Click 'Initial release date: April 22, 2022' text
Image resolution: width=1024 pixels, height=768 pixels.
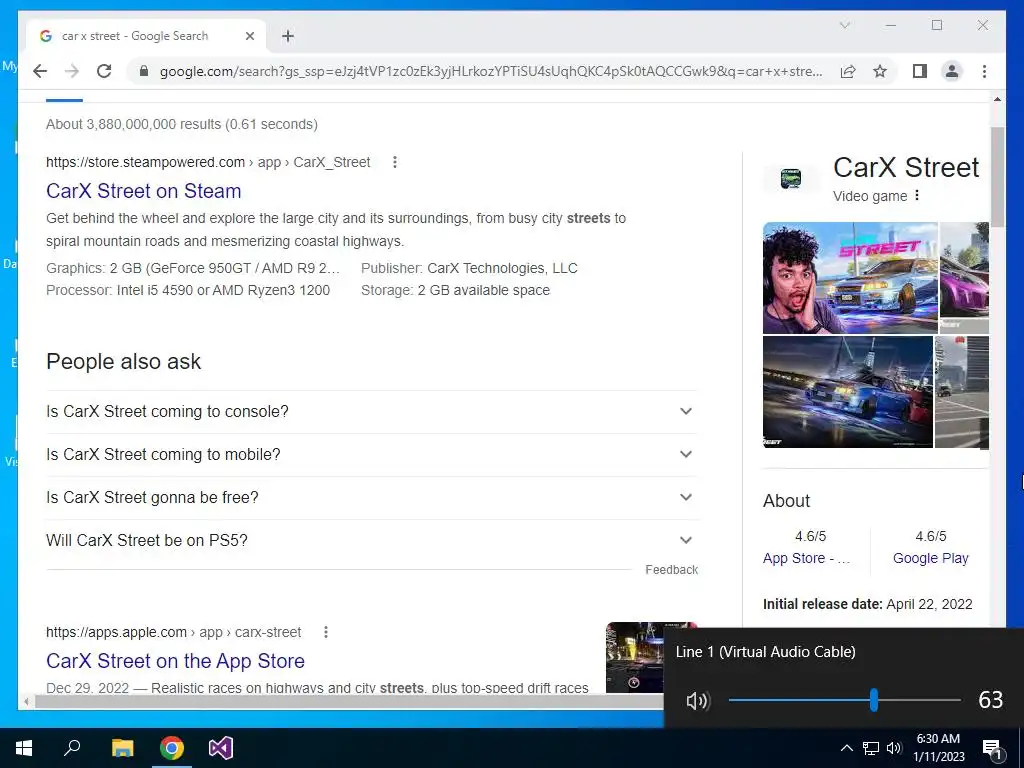pos(867,604)
